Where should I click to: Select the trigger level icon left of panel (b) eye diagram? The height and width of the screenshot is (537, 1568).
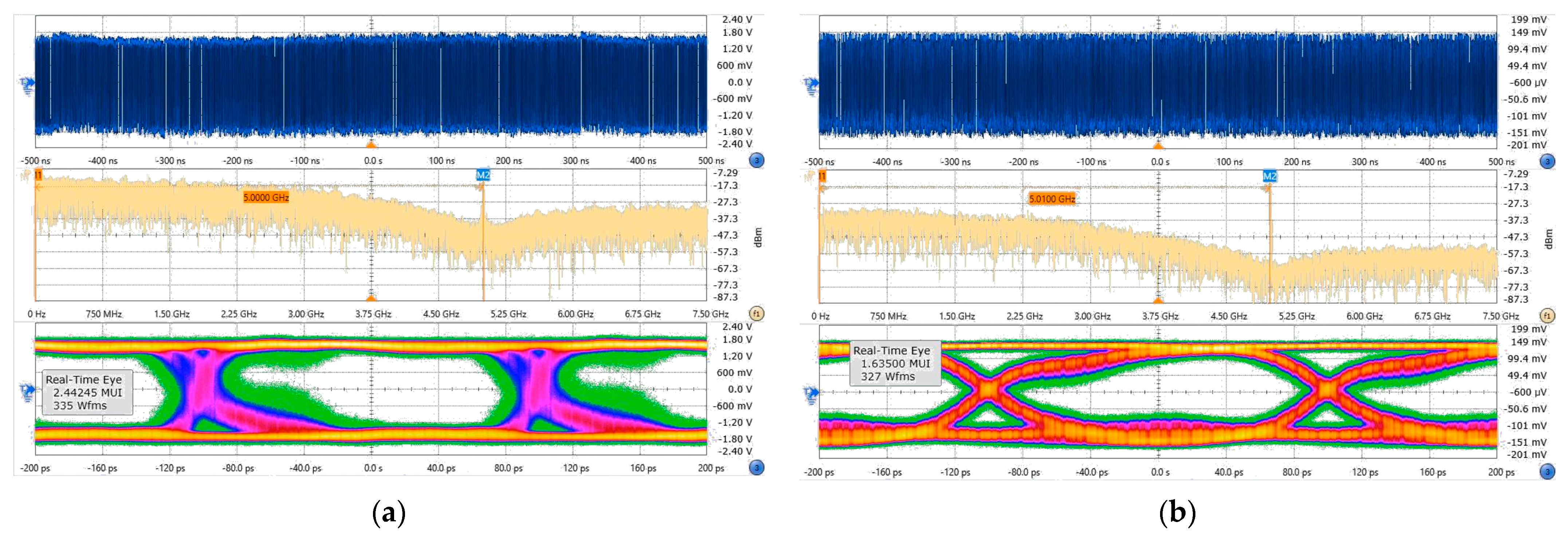[x=811, y=394]
